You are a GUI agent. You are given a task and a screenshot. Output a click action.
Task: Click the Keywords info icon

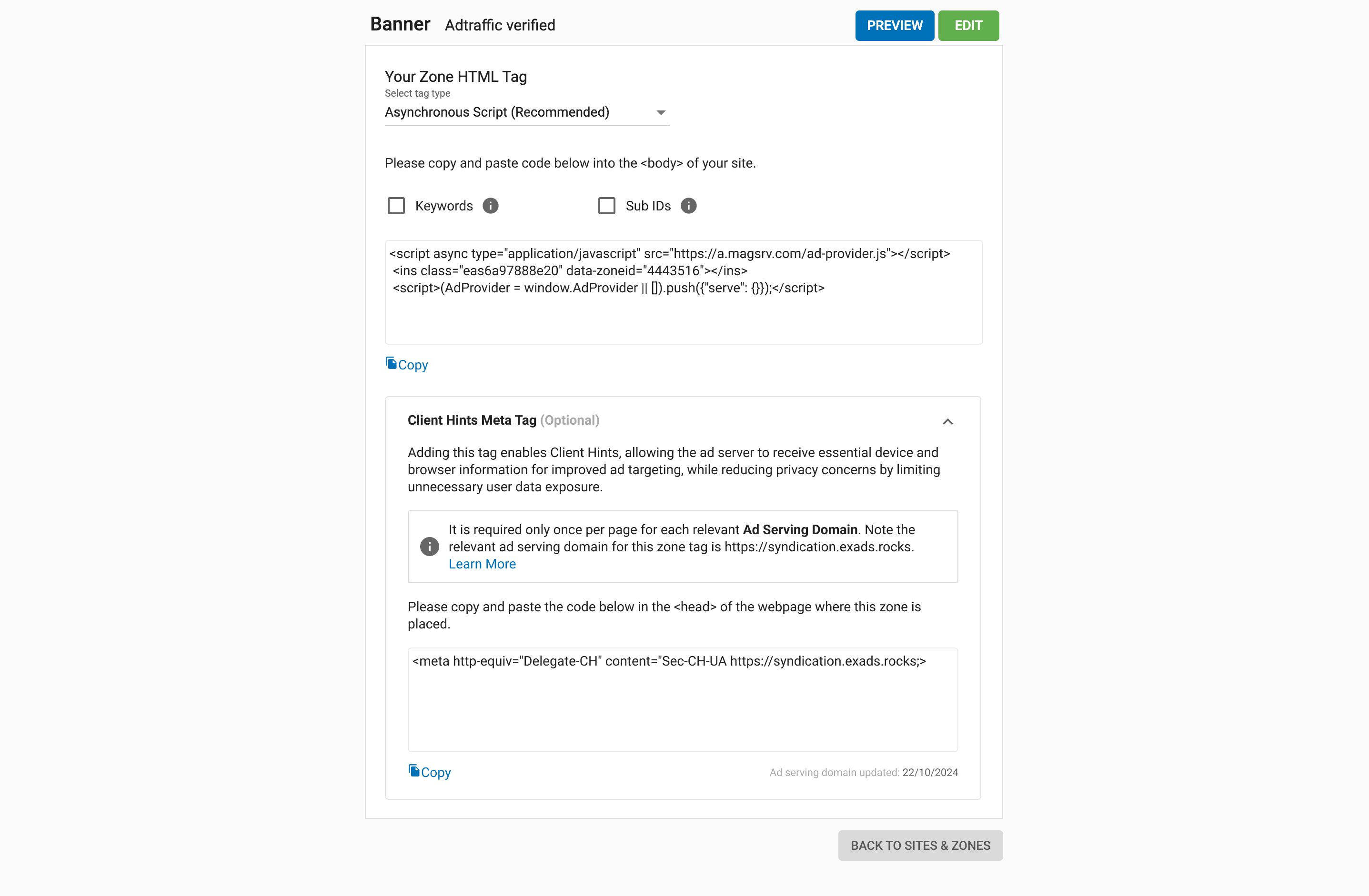click(490, 206)
